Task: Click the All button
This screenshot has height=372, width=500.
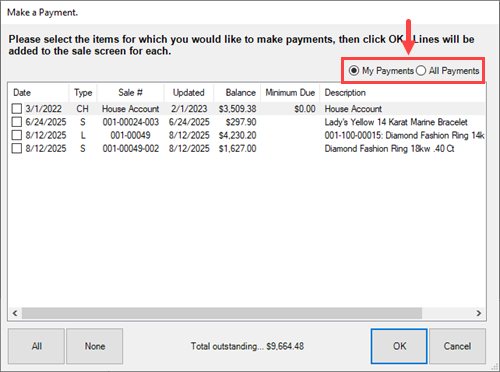Action: pos(36,346)
